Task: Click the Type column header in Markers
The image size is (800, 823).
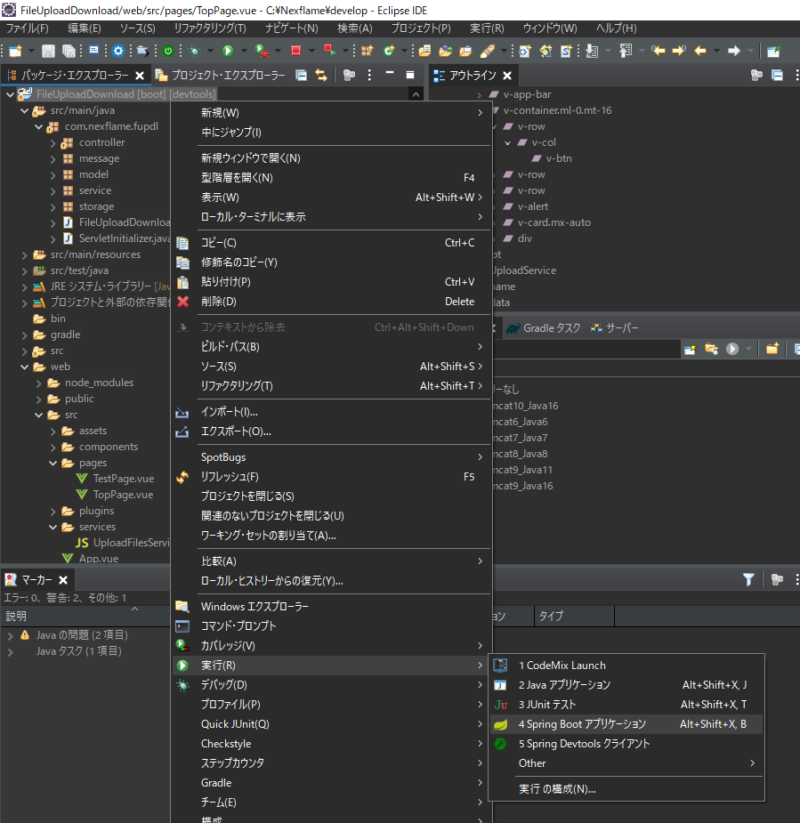Action: 551,616
